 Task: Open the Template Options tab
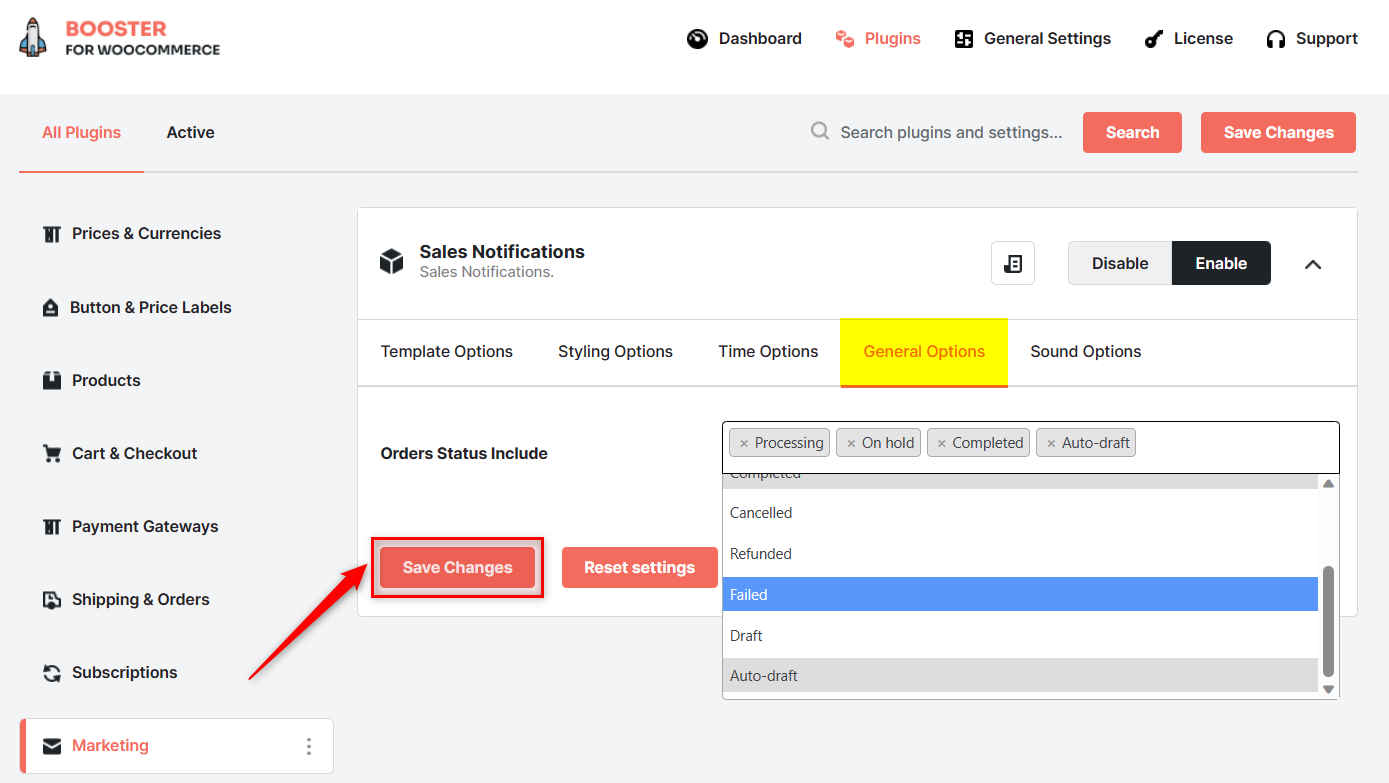pyautogui.click(x=446, y=351)
